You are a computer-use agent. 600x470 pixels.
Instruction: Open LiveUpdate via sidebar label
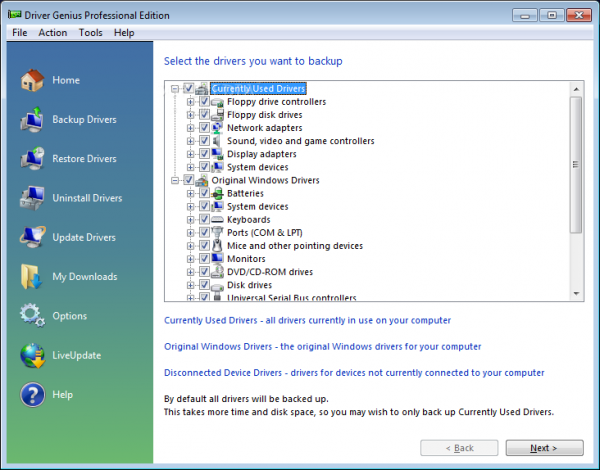pos(77,355)
